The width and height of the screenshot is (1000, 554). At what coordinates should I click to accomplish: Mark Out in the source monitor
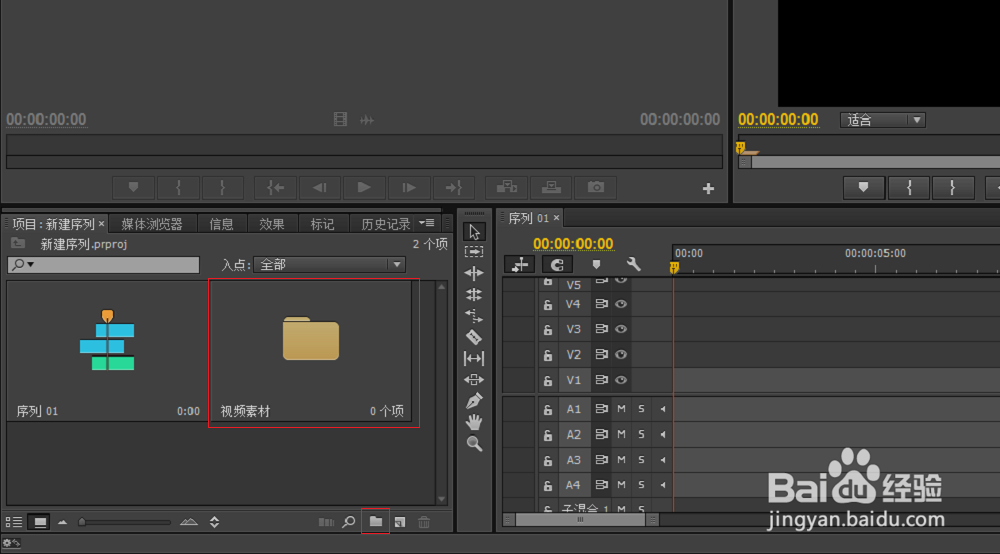(223, 187)
